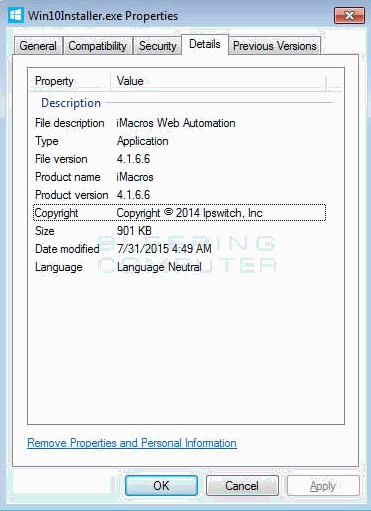This screenshot has height=511, width=371.
Task: Select the Copyright property label
Action: [x=56, y=213]
